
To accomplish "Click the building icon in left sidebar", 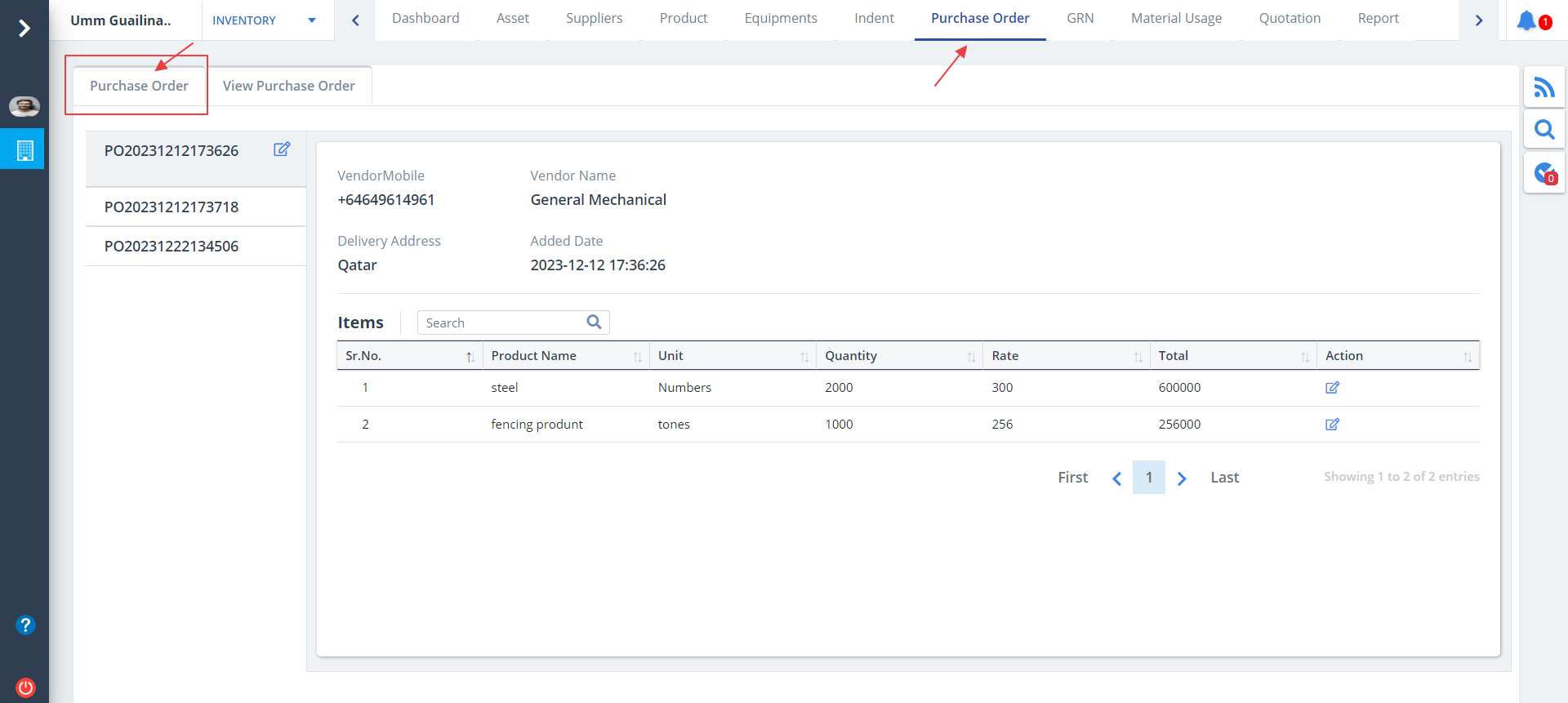I will (x=24, y=150).
